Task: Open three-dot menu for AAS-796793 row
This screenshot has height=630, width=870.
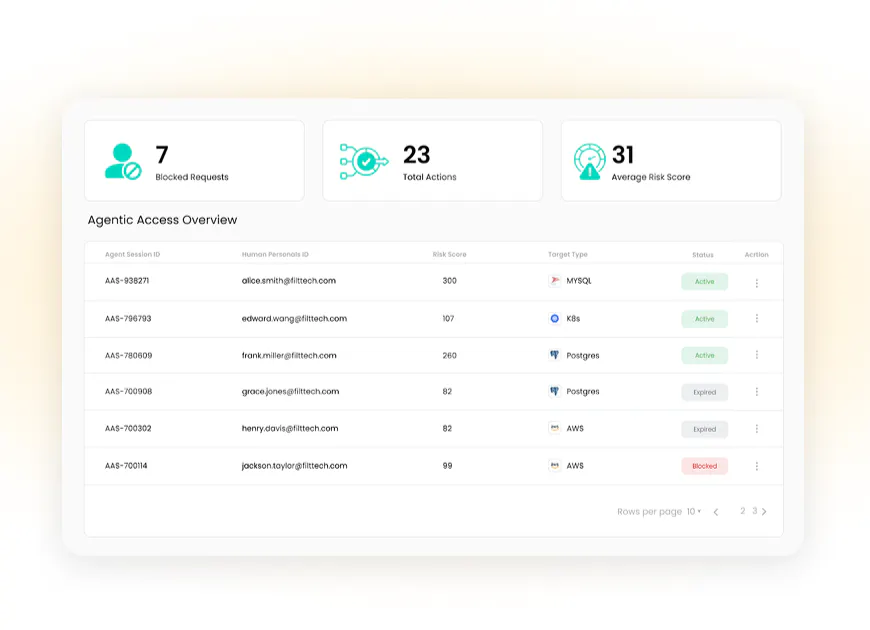Action: click(756, 318)
